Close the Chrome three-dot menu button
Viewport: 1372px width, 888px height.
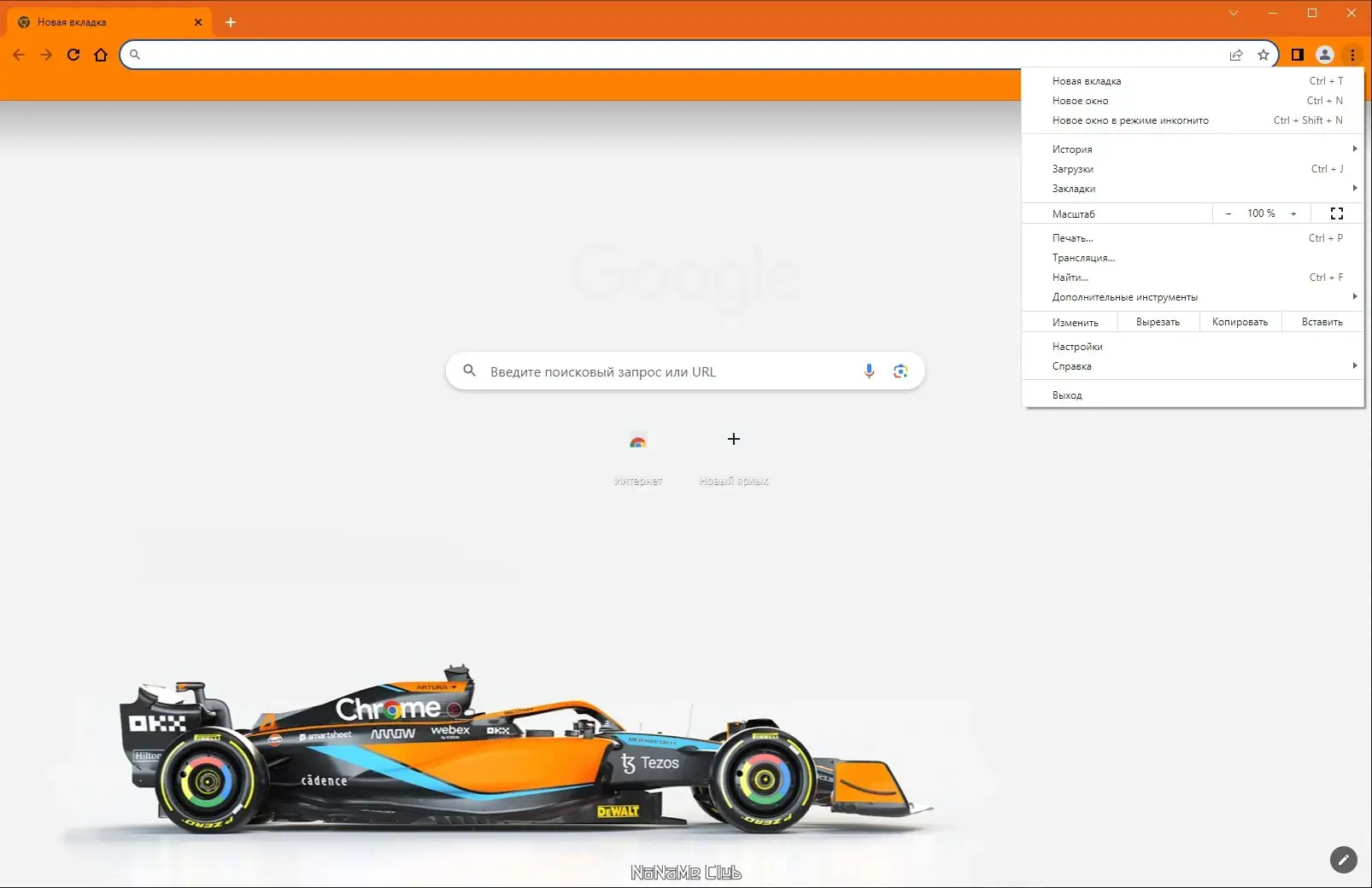click(1352, 55)
